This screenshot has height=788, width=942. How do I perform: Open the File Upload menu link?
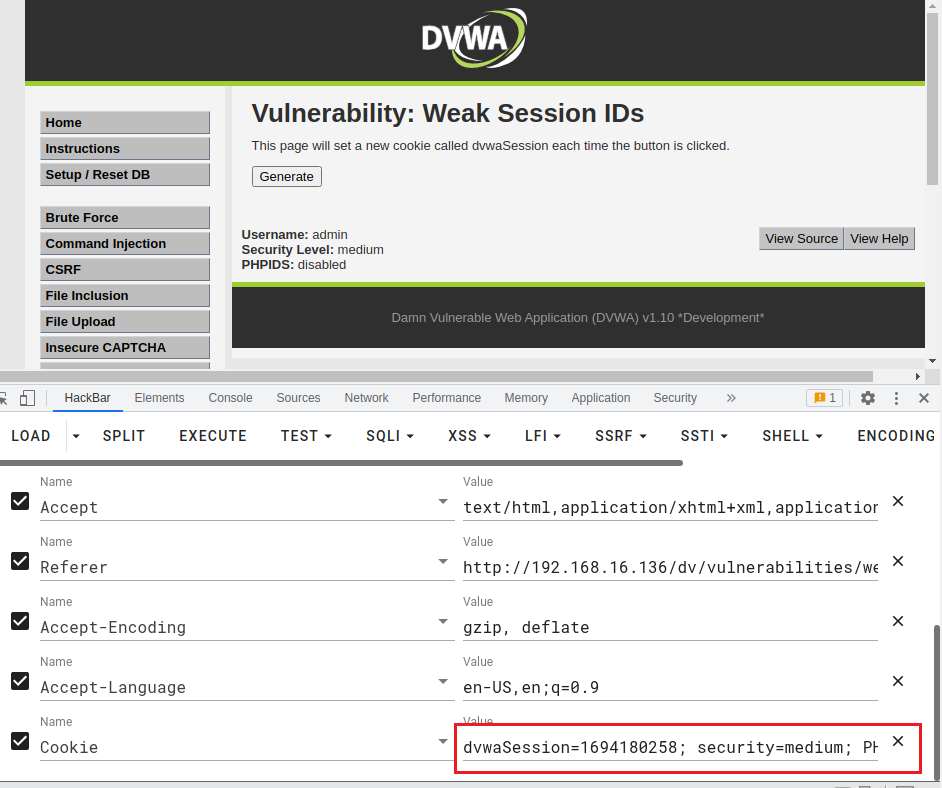coord(125,321)
